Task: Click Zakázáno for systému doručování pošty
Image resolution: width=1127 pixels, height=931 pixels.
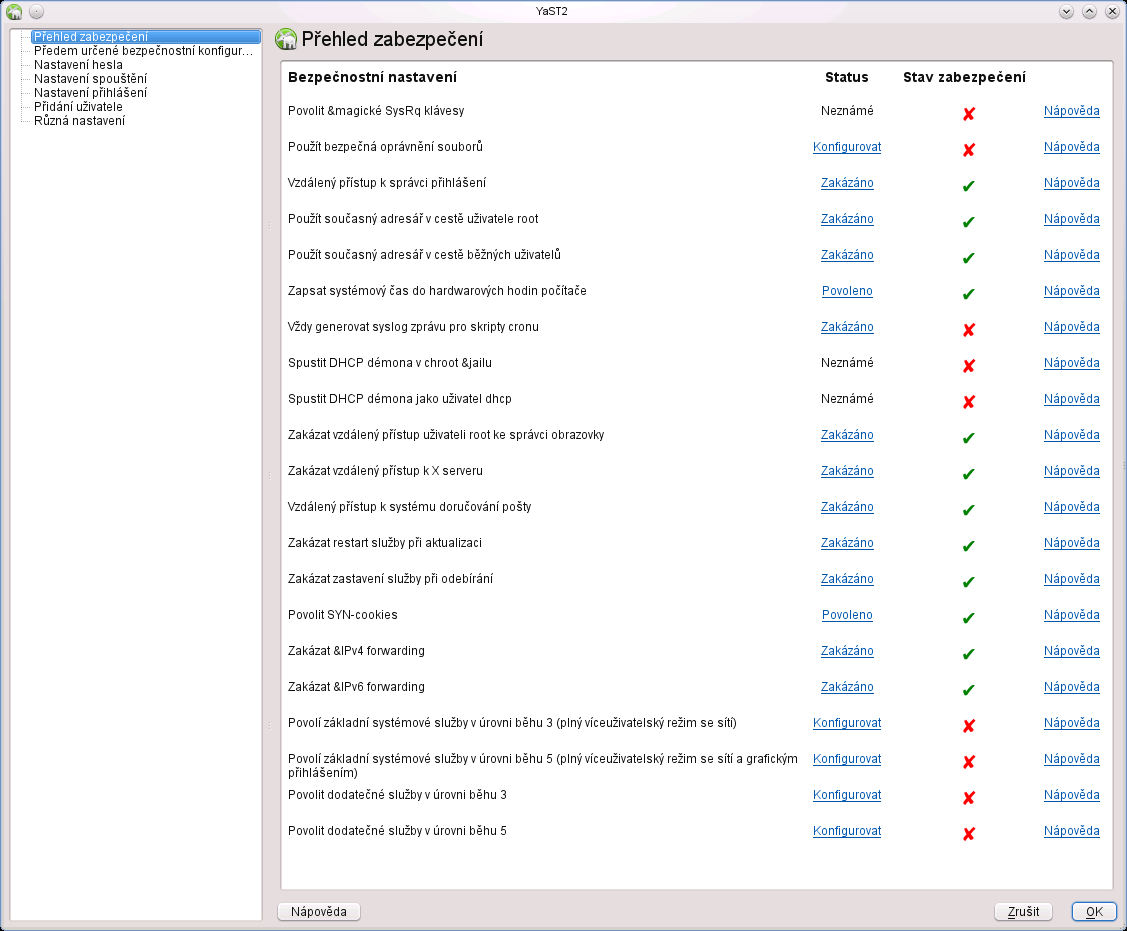Action: 847,506
